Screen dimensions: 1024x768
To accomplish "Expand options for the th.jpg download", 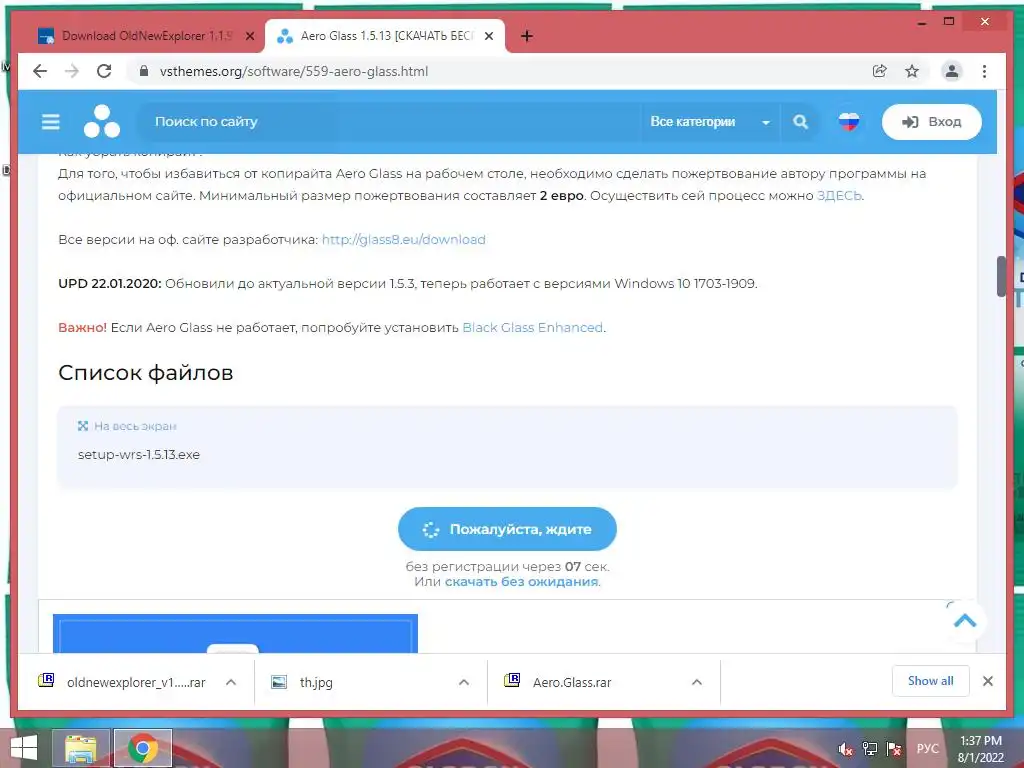I will (464, 682).
